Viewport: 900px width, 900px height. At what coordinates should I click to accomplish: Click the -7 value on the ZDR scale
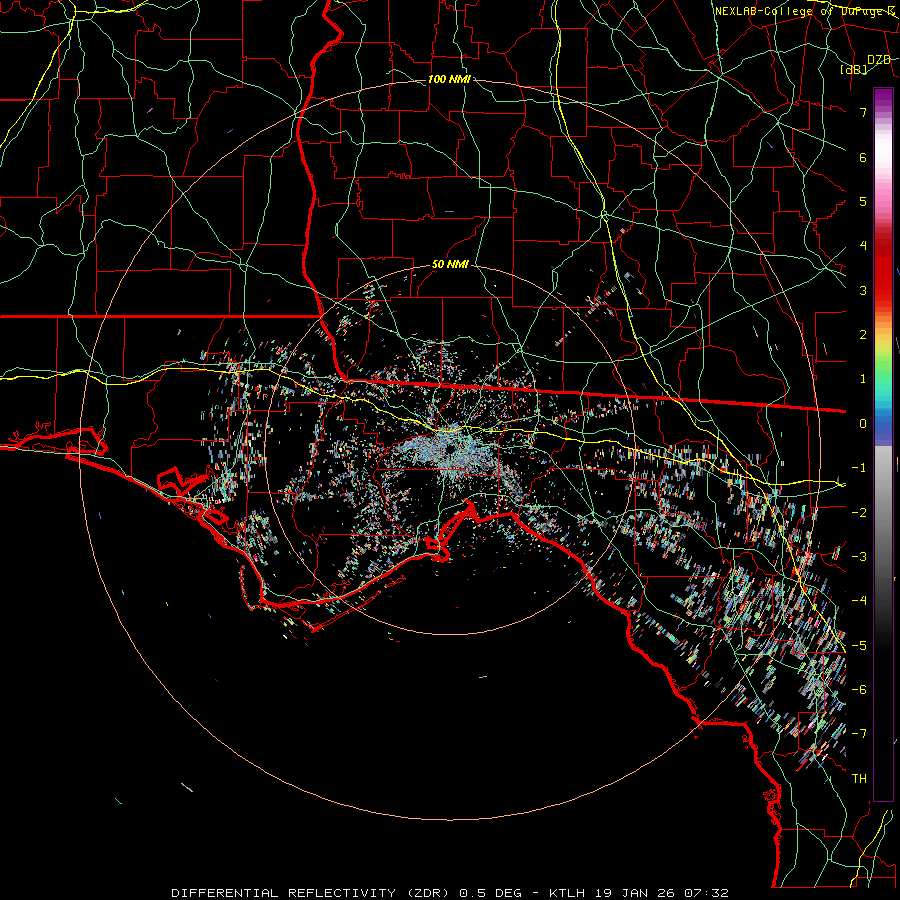859,734
